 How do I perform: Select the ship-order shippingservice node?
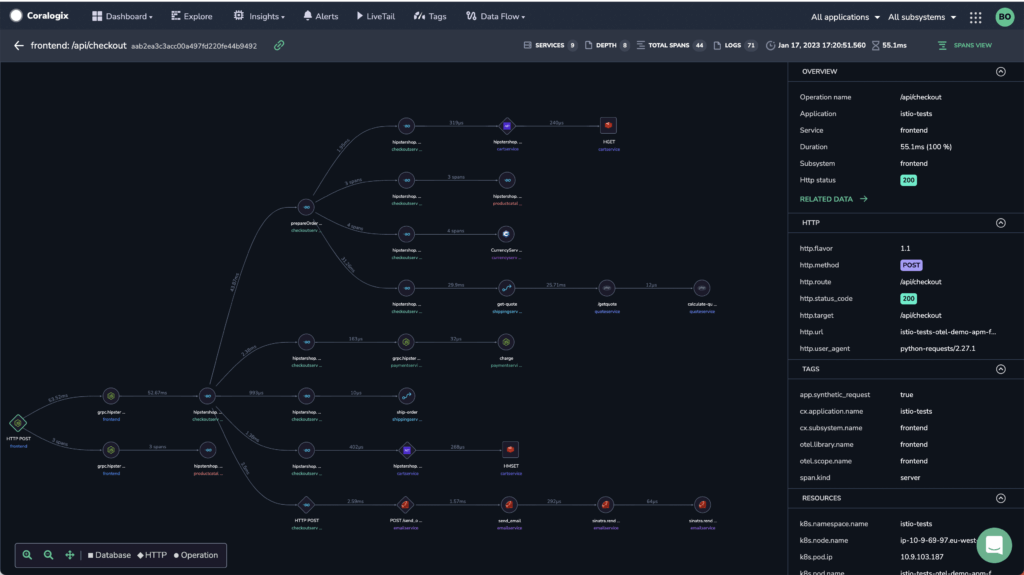pyautogui.click(x=406, y=396)
